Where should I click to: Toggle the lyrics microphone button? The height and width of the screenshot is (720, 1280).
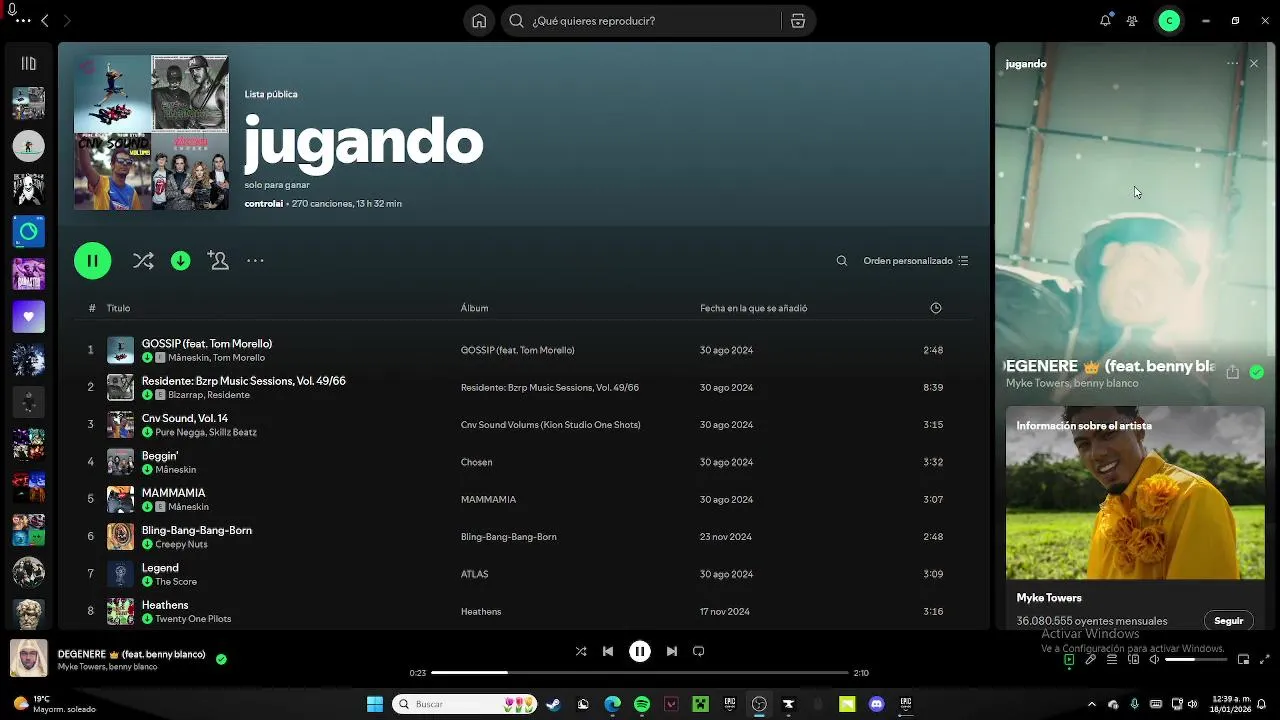1091,660
